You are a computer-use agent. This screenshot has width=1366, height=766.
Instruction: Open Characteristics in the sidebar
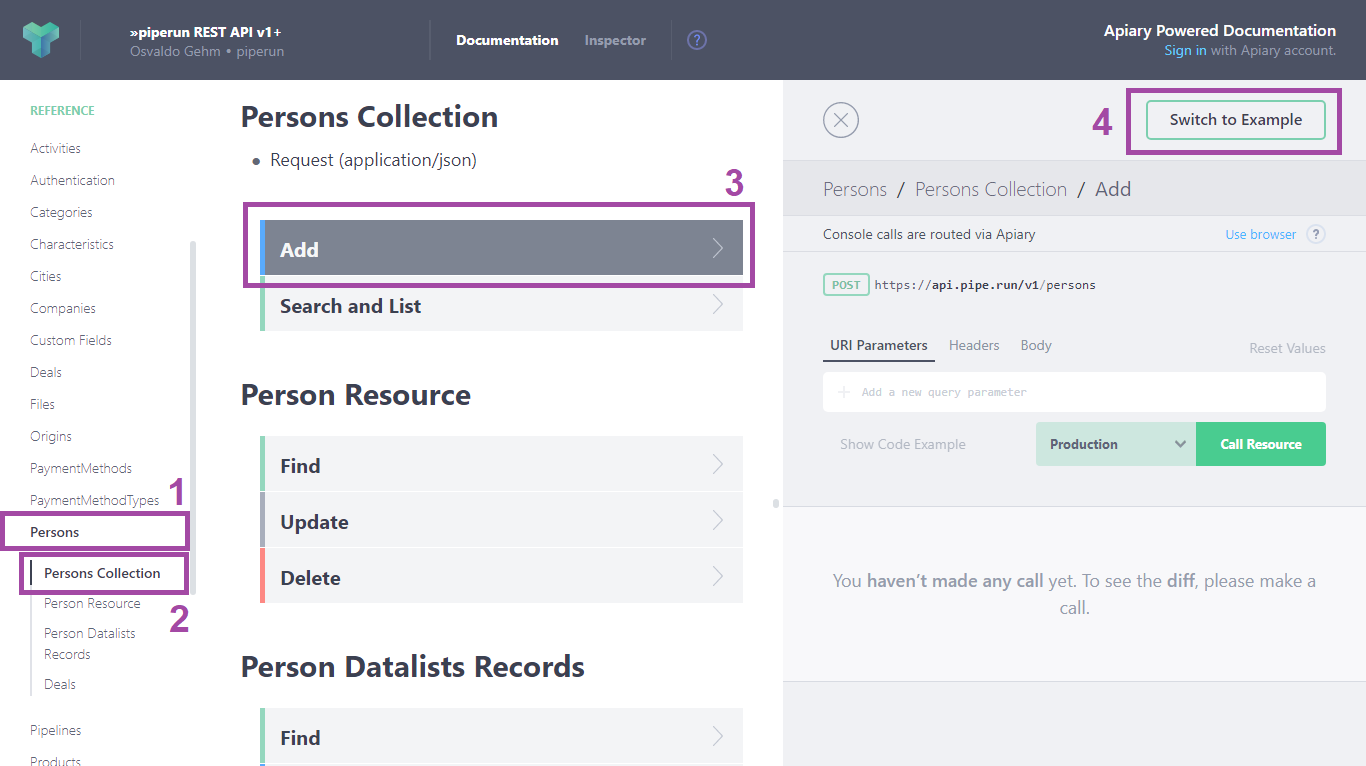coord(72,244)
